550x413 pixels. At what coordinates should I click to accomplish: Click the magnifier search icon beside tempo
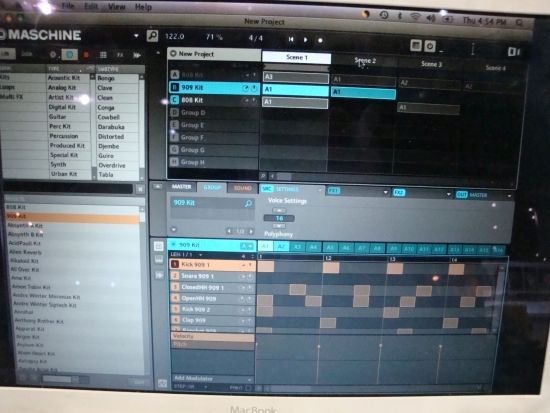tap(152, 36)
